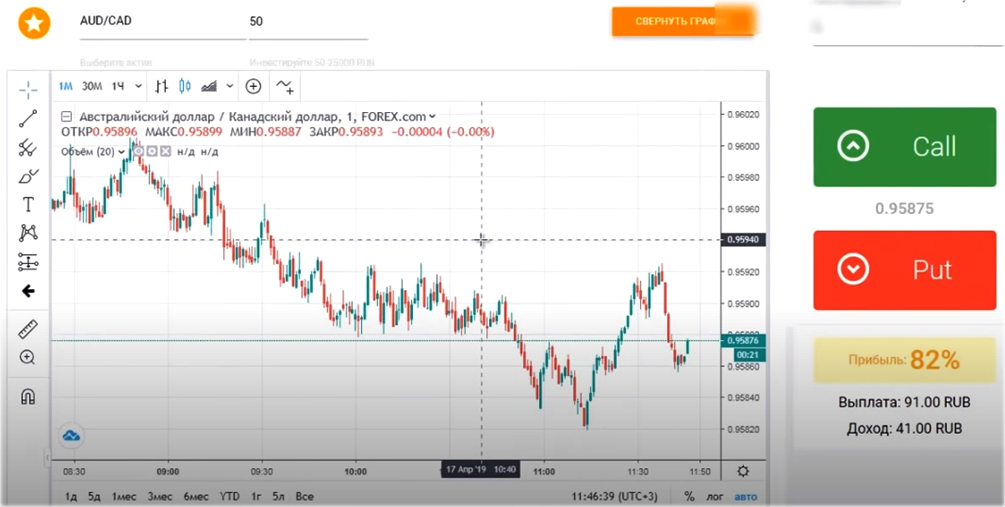The width and height of the screenshot is (1005, 507).
Task: Expand the time interval dropdown arrow
Action: click(x=138, y=86)
